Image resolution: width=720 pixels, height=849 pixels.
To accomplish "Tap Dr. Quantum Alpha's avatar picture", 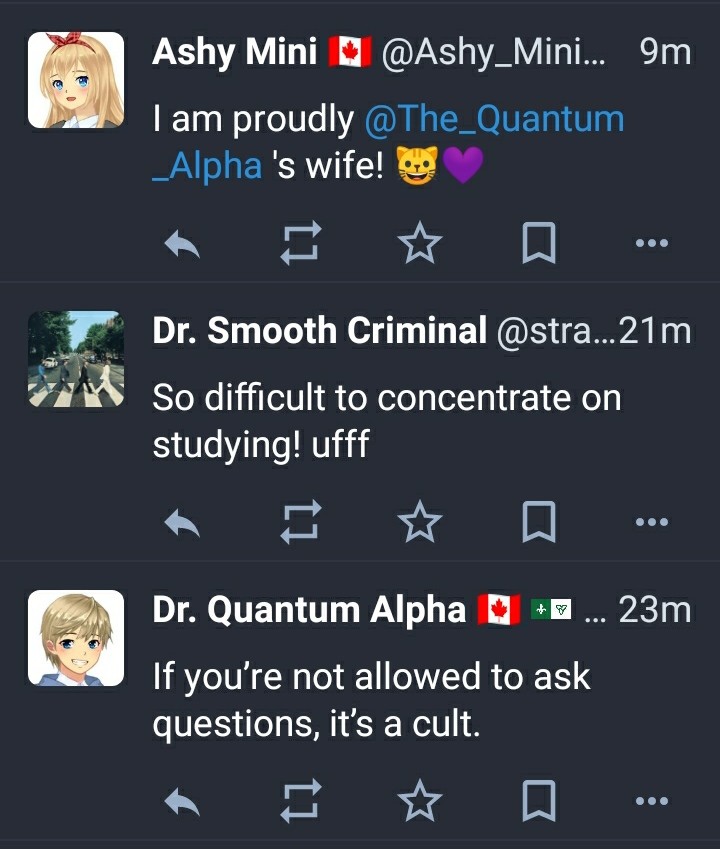I will (x=76, y=637).
